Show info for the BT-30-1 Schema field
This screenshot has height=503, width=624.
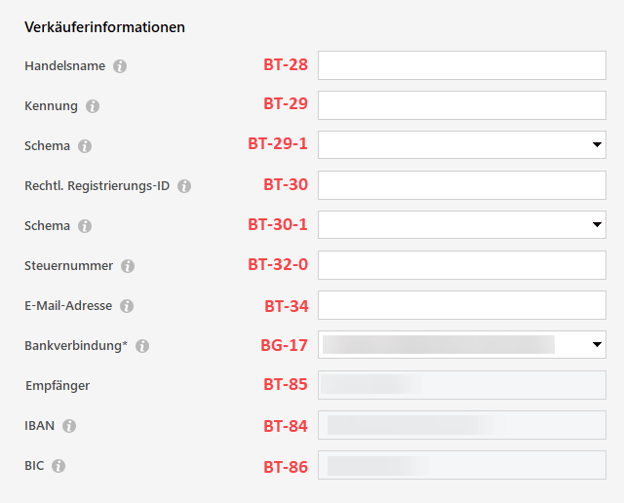click(x=85, y=226)
